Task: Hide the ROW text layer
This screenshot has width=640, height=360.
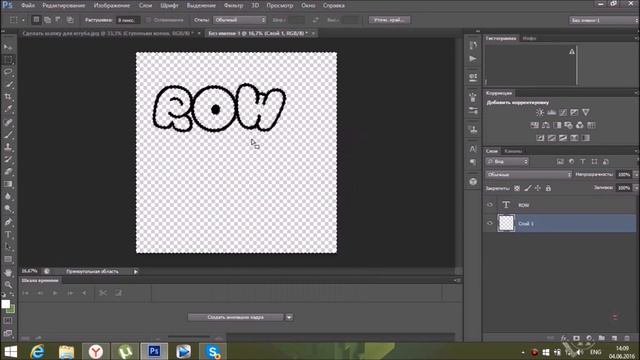Action: tap(490, 205)
